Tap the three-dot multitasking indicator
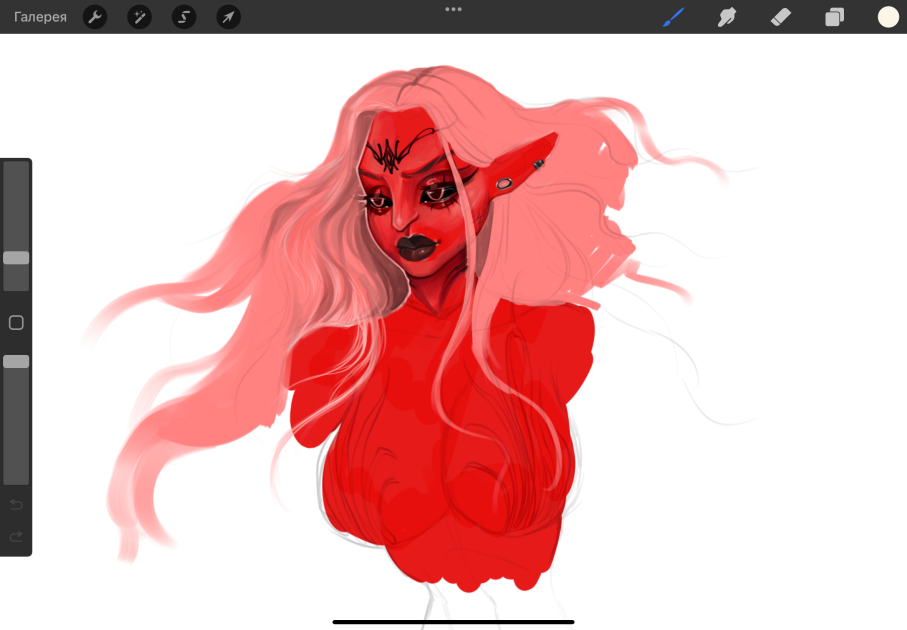Viewport: 907px width, 630px height. point(454,9)
